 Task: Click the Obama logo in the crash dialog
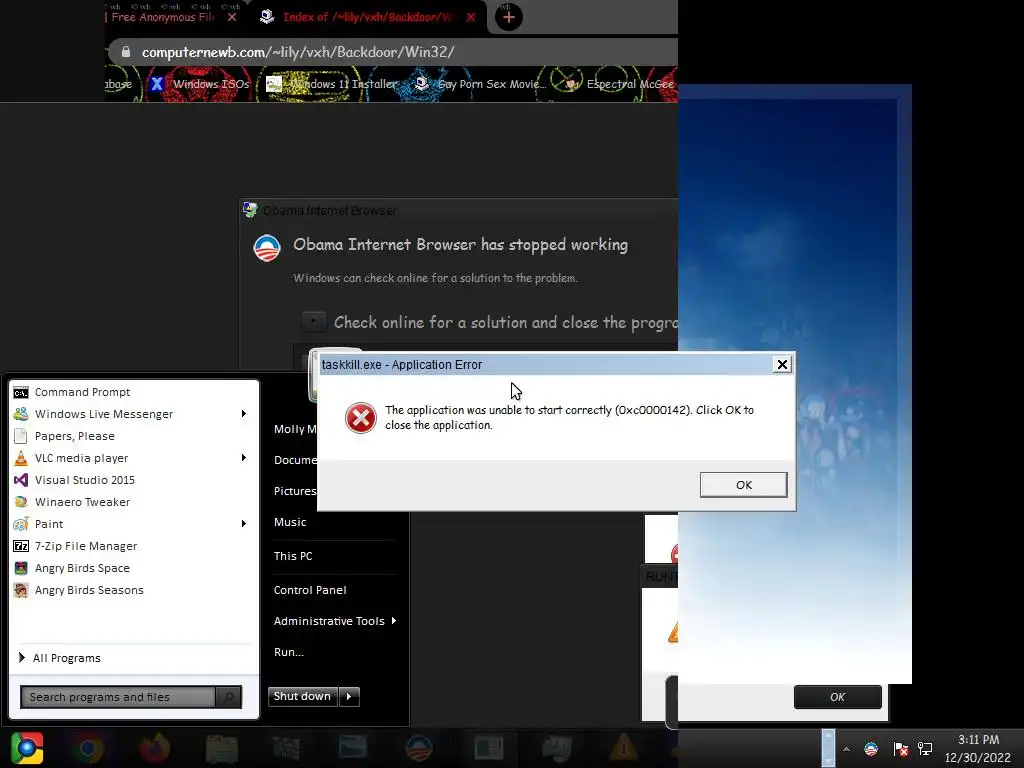pyautogui.click(x=267, y=248)
